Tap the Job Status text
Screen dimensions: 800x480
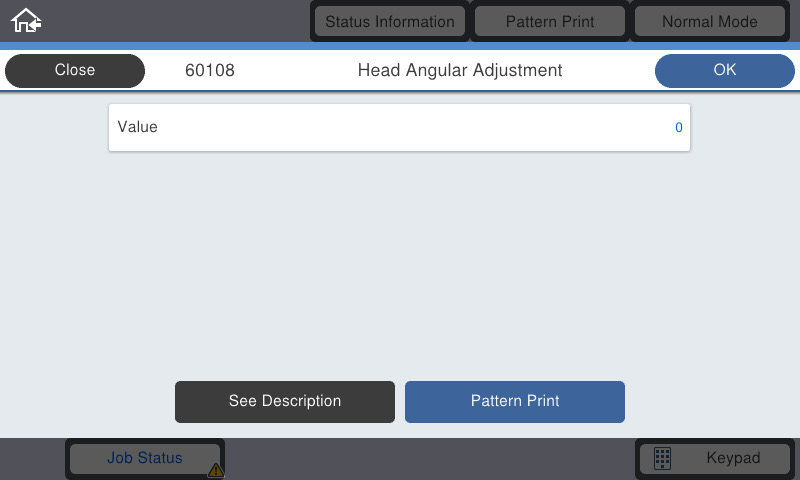coord(145,458)
